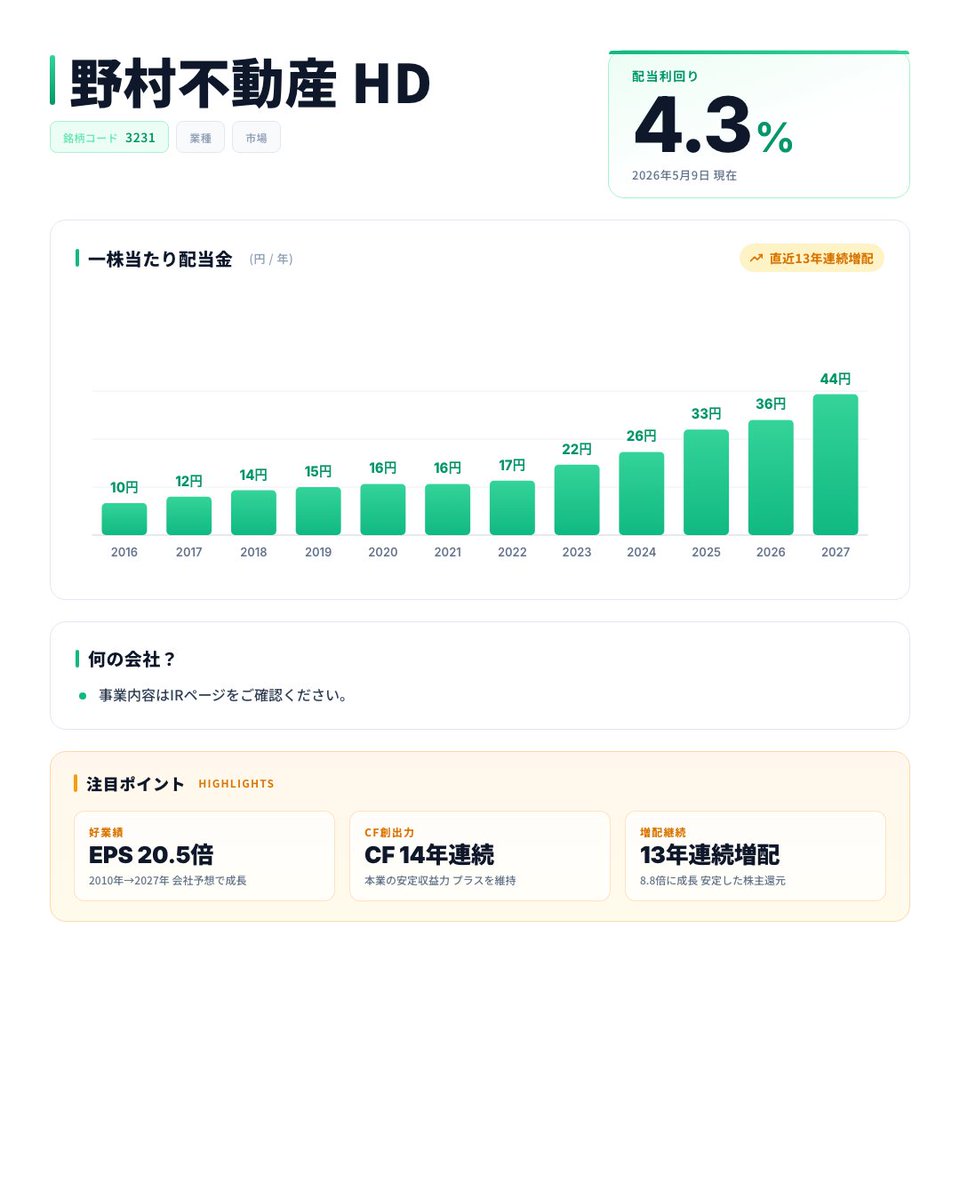Click the 2025 dividend bar
Viewport: 960px width, 1200px height.
point(706,482)
